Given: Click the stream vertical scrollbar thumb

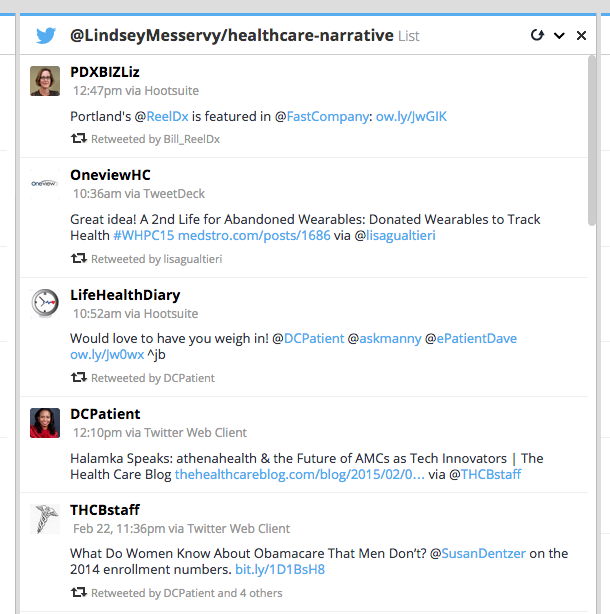Looking at the screenshot, I should (x=592, y=141).
